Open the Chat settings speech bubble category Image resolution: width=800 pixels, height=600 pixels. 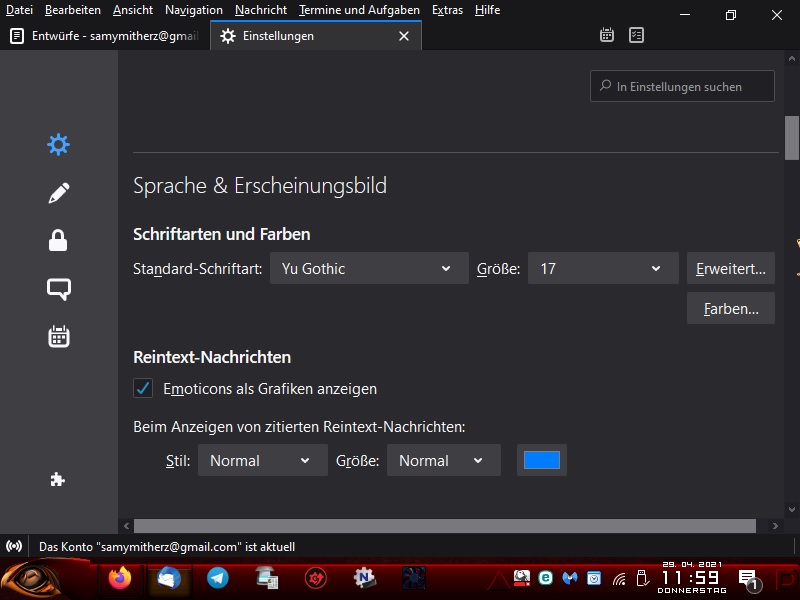coord(59,289)
